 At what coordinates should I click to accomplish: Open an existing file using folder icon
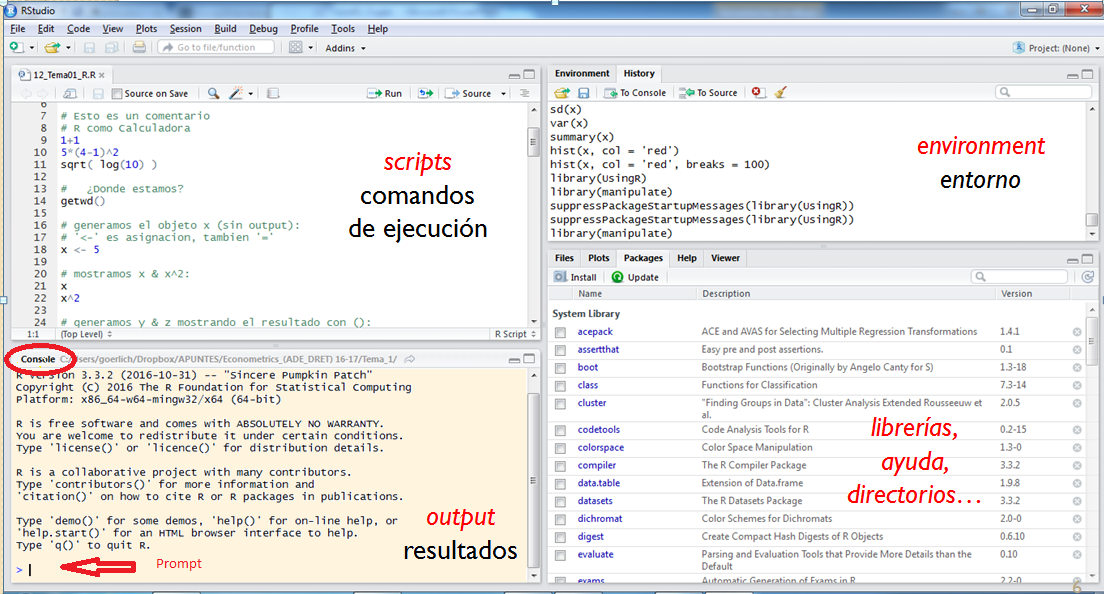tap(52, 48)
